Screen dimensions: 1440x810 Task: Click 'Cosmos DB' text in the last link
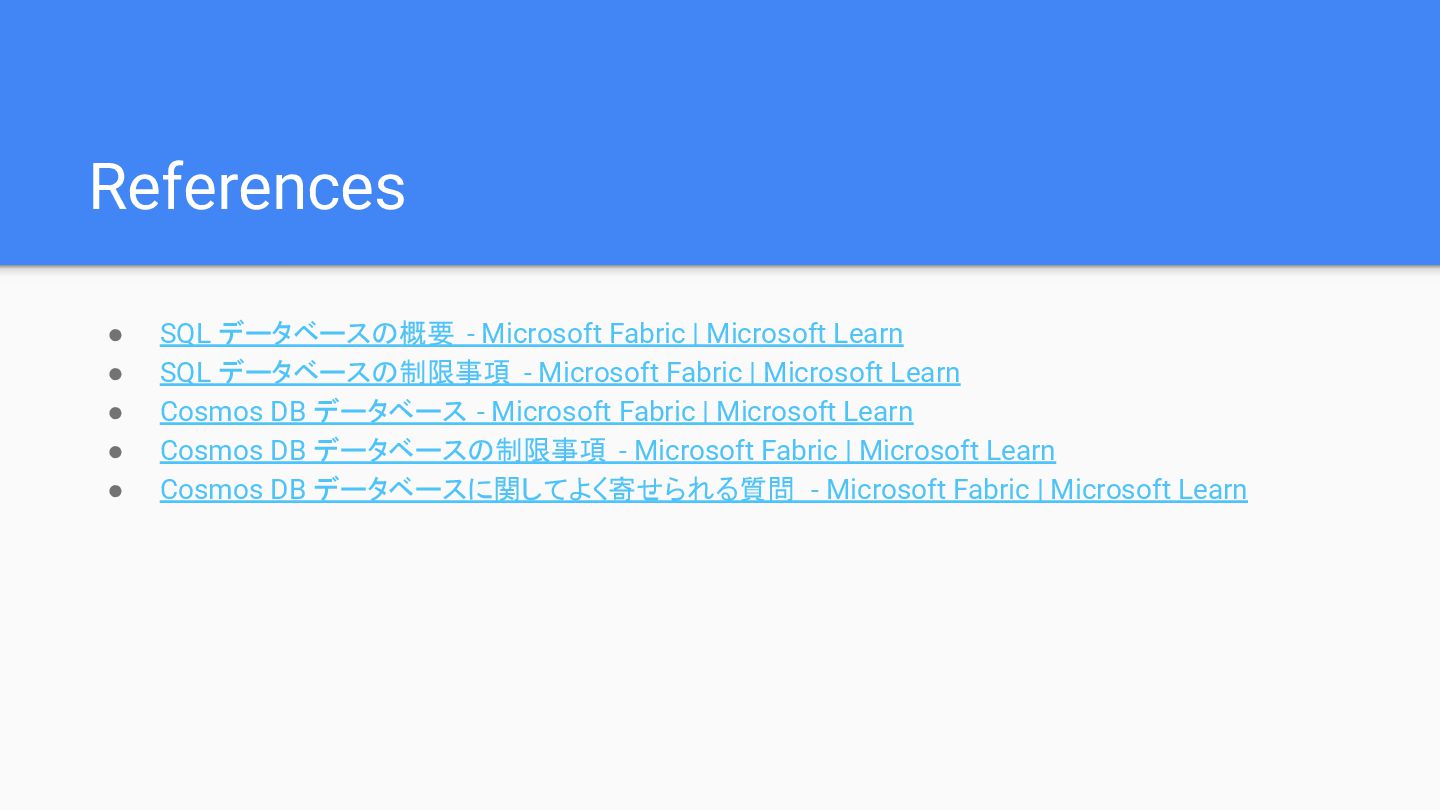232,489
